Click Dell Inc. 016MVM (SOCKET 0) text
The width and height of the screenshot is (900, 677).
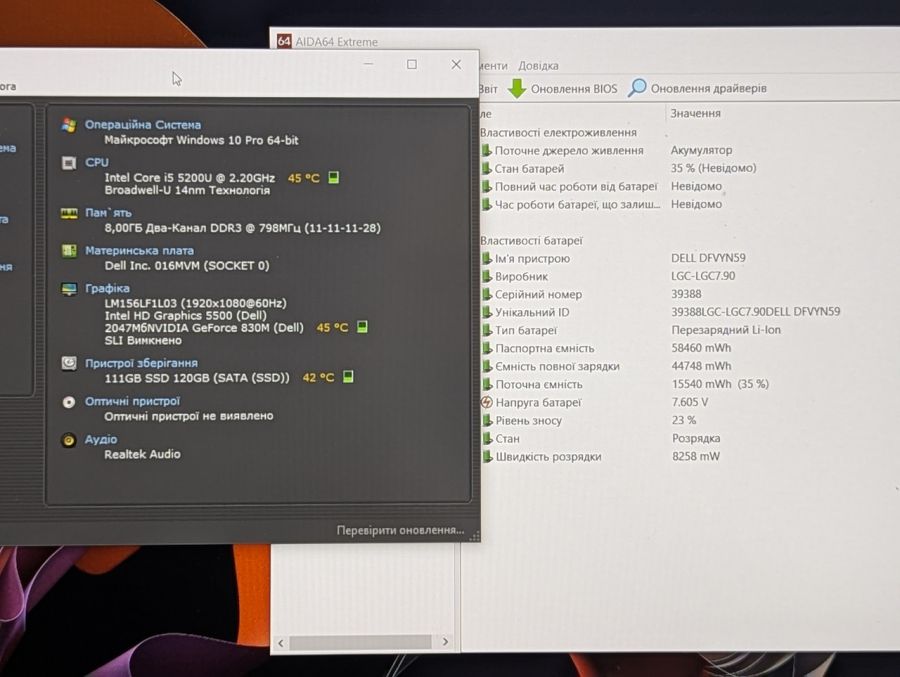pos(187,266)
